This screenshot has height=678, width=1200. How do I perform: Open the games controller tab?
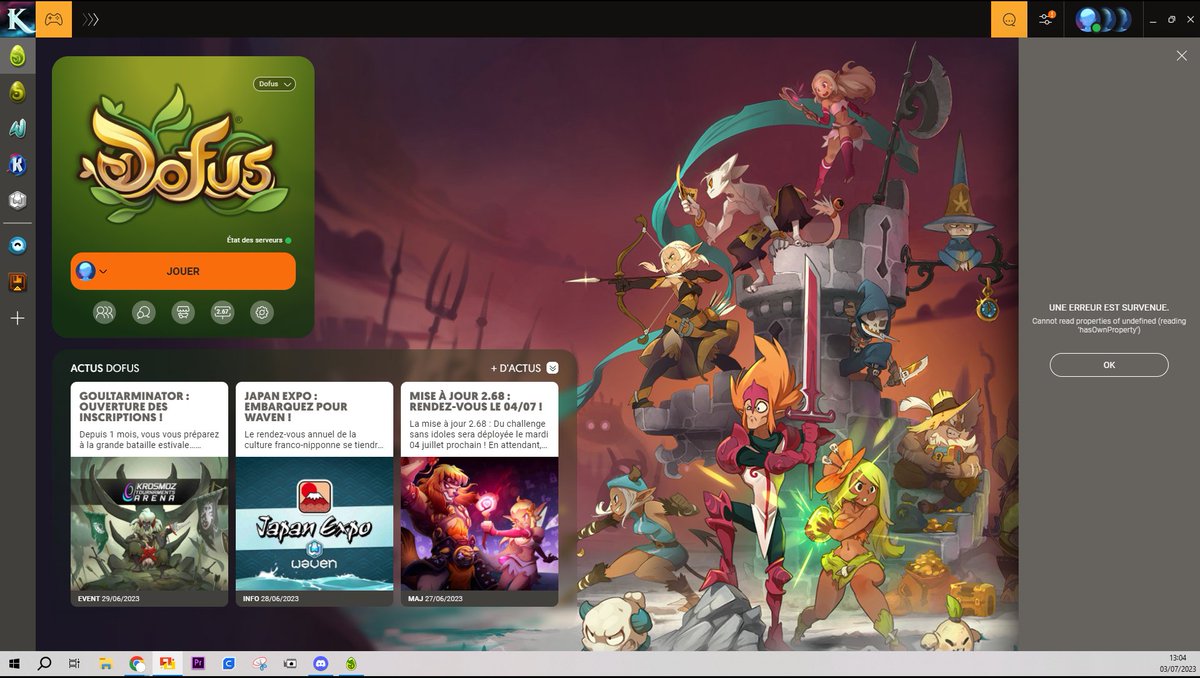(53, 19)
